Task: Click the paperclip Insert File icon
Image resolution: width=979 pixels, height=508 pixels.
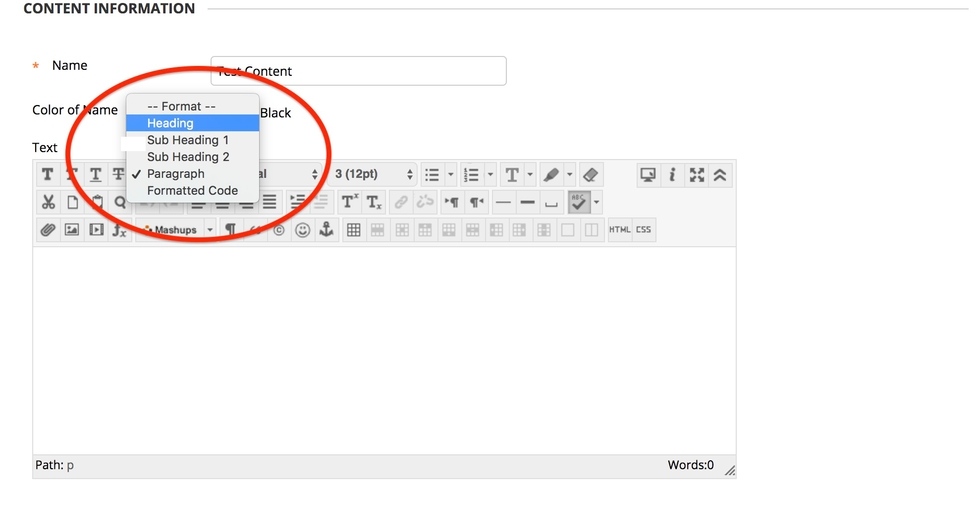Action: coord(47,230)
